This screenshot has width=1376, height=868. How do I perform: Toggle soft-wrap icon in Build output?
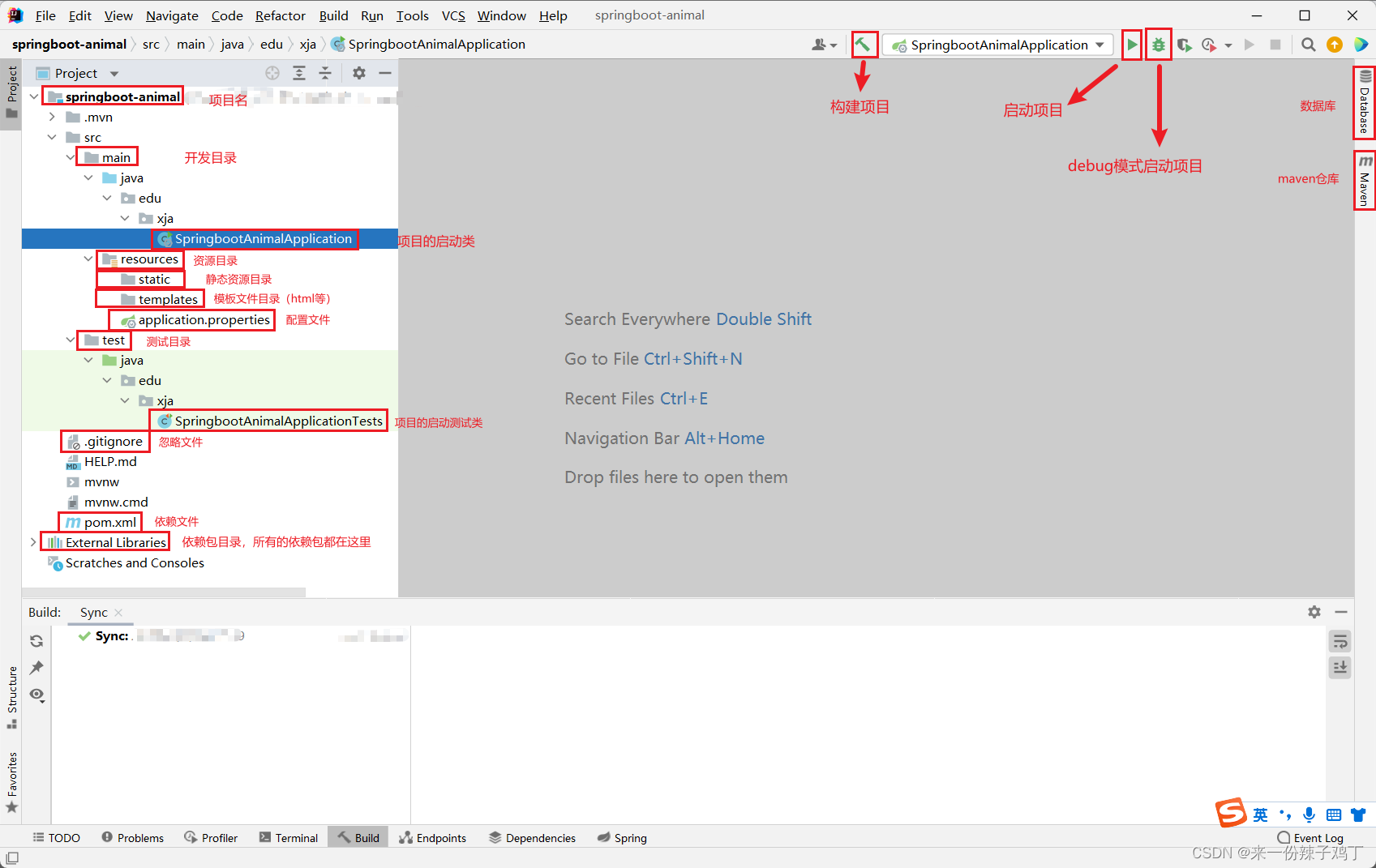[1340, 642]
